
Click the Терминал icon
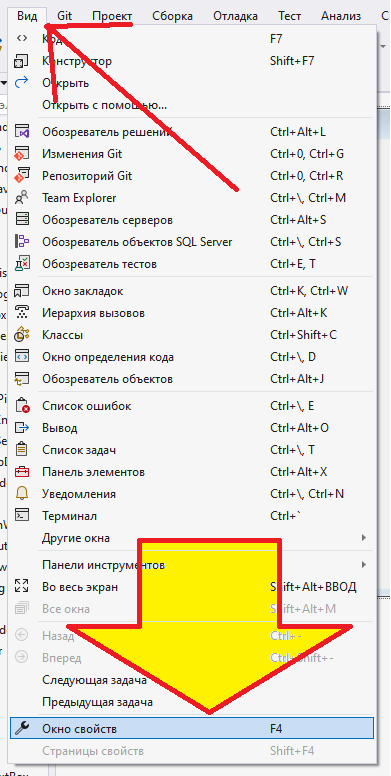click(22, 516)
